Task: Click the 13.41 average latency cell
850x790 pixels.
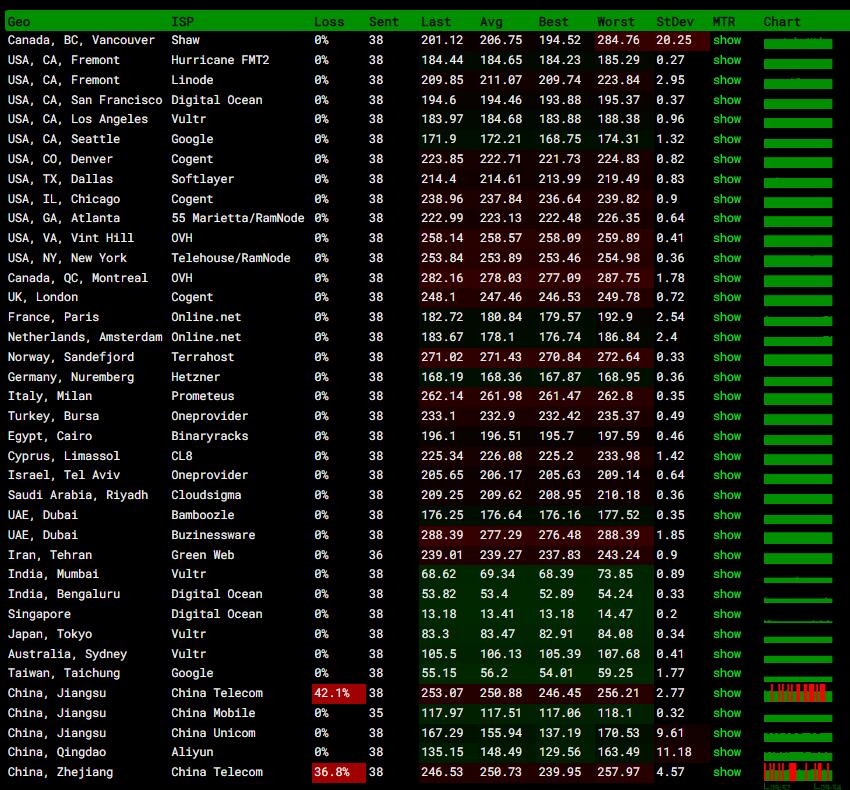Action: pyautogui.click(x=500, y=614)
